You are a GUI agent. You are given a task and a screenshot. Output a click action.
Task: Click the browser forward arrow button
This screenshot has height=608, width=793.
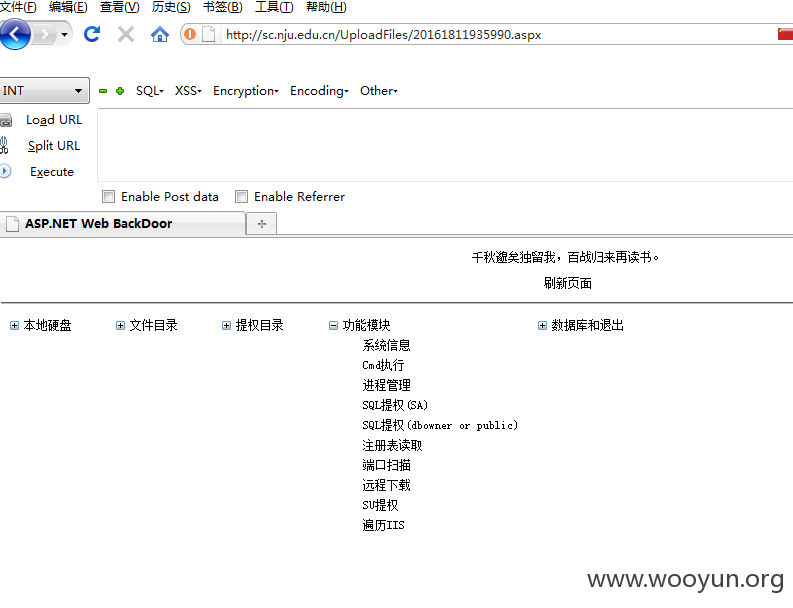(x=46, y=34)
